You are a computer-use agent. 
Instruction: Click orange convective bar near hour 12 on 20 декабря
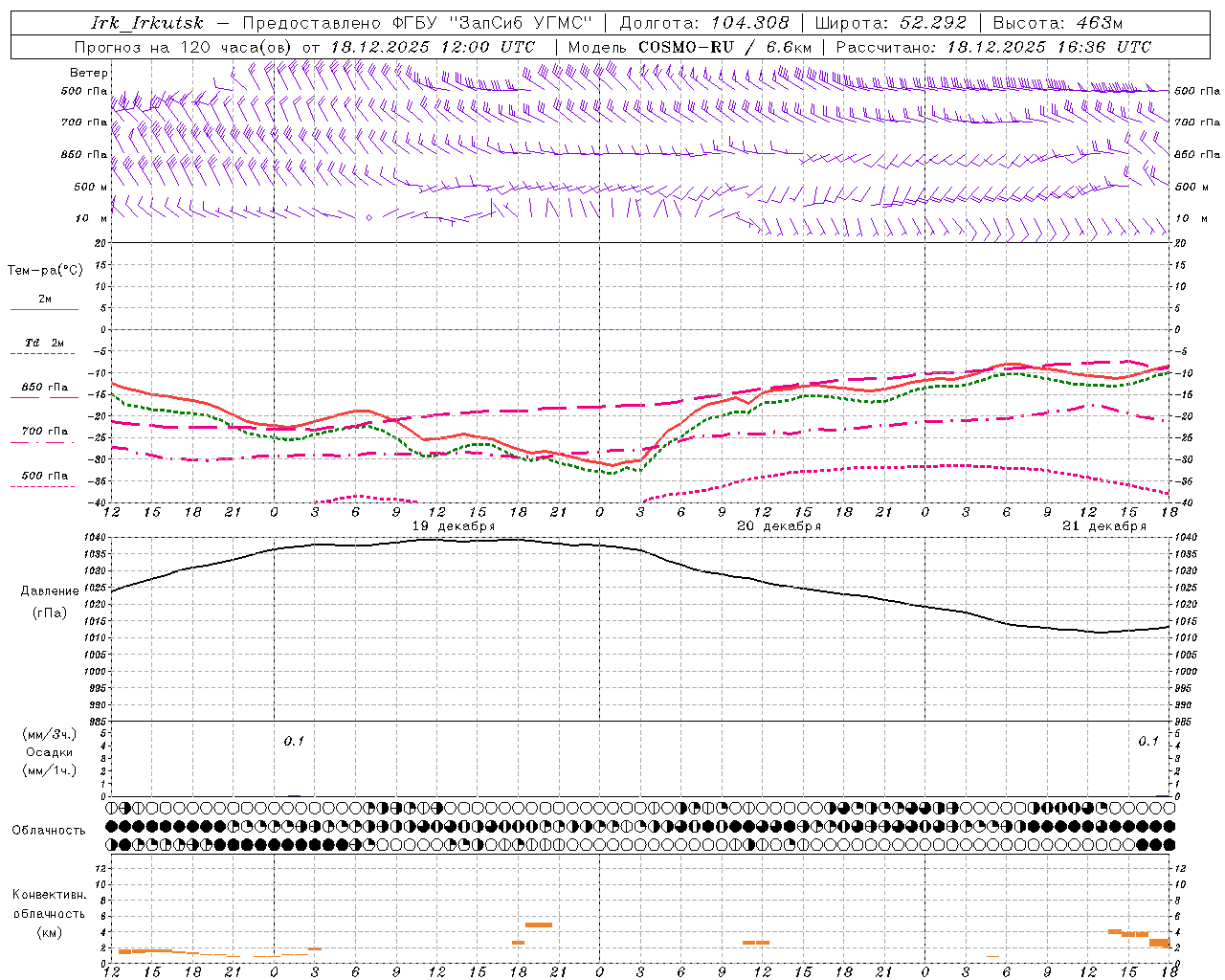coord(756,943)
